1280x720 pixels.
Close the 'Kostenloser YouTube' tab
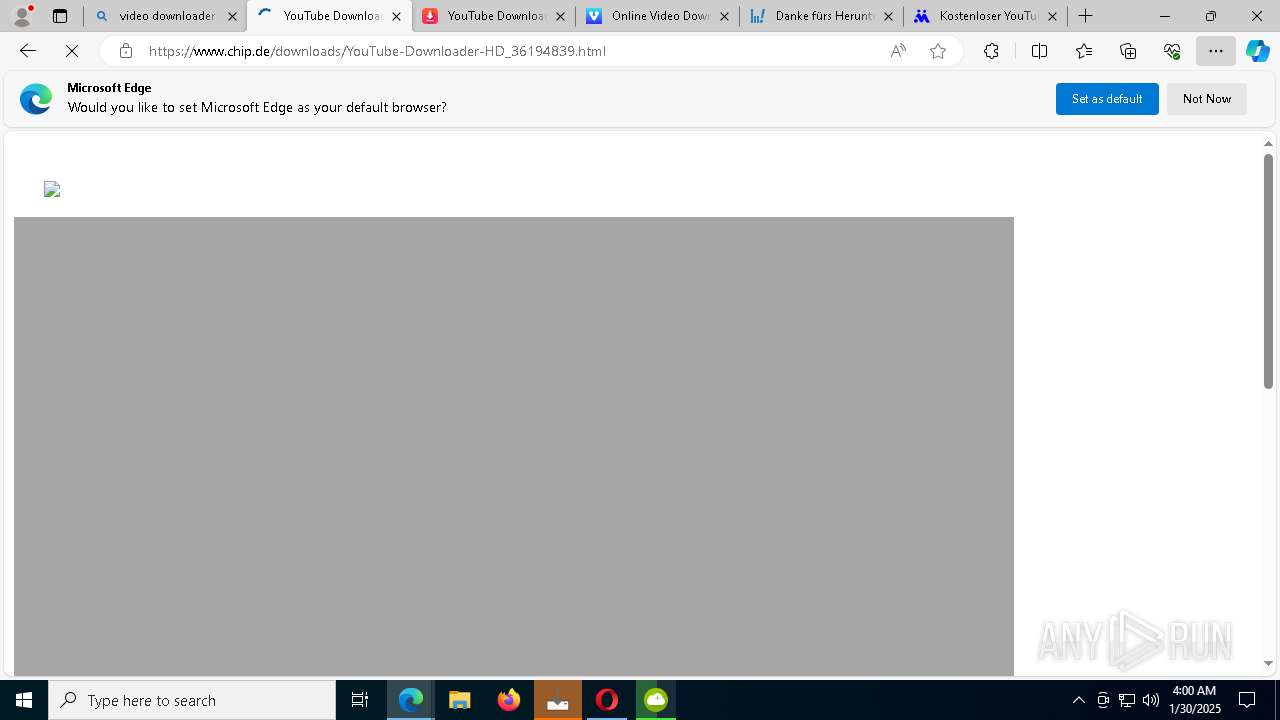tap(1052, 16)
